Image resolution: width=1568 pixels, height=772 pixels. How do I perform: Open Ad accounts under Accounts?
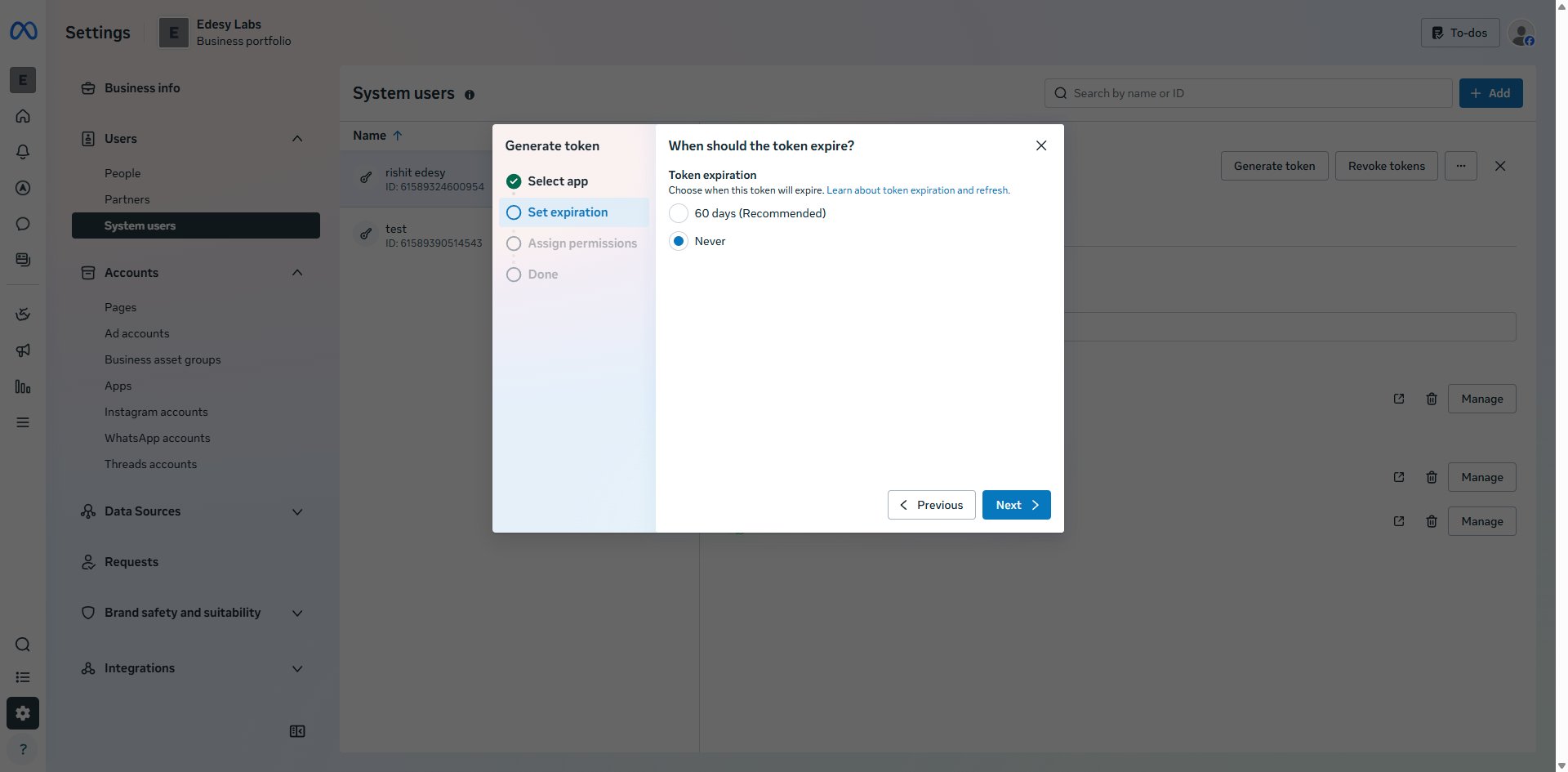tap(137, 333)
